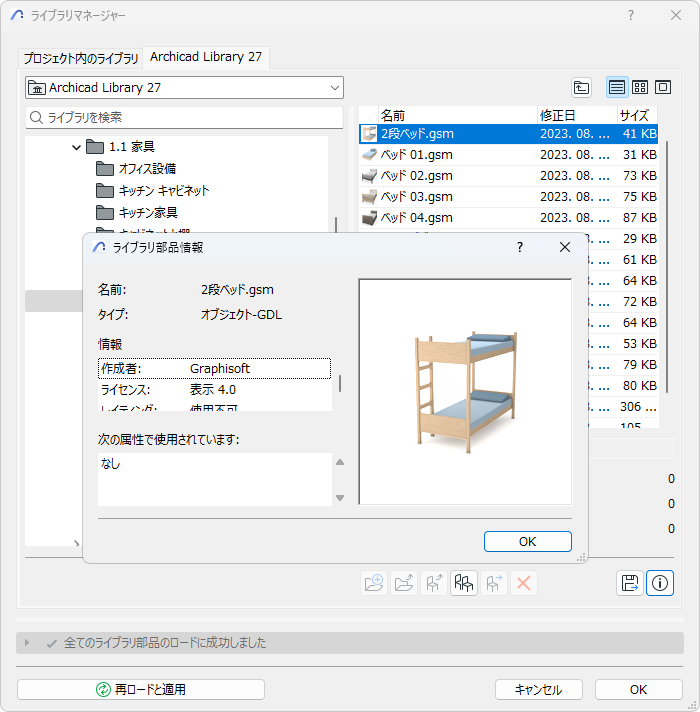Click the chair with blue arrow icon
The height and width of the screenshot is (712, 700).
point(494,583)
